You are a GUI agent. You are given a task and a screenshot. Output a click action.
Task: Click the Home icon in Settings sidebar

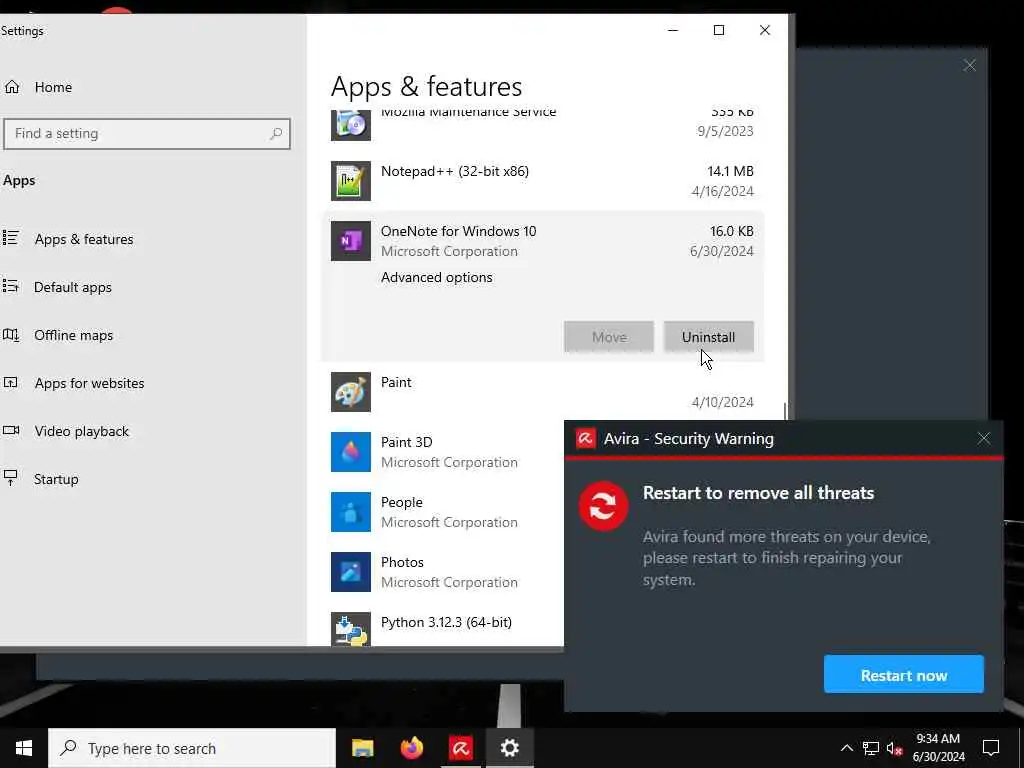pos(12,87)
